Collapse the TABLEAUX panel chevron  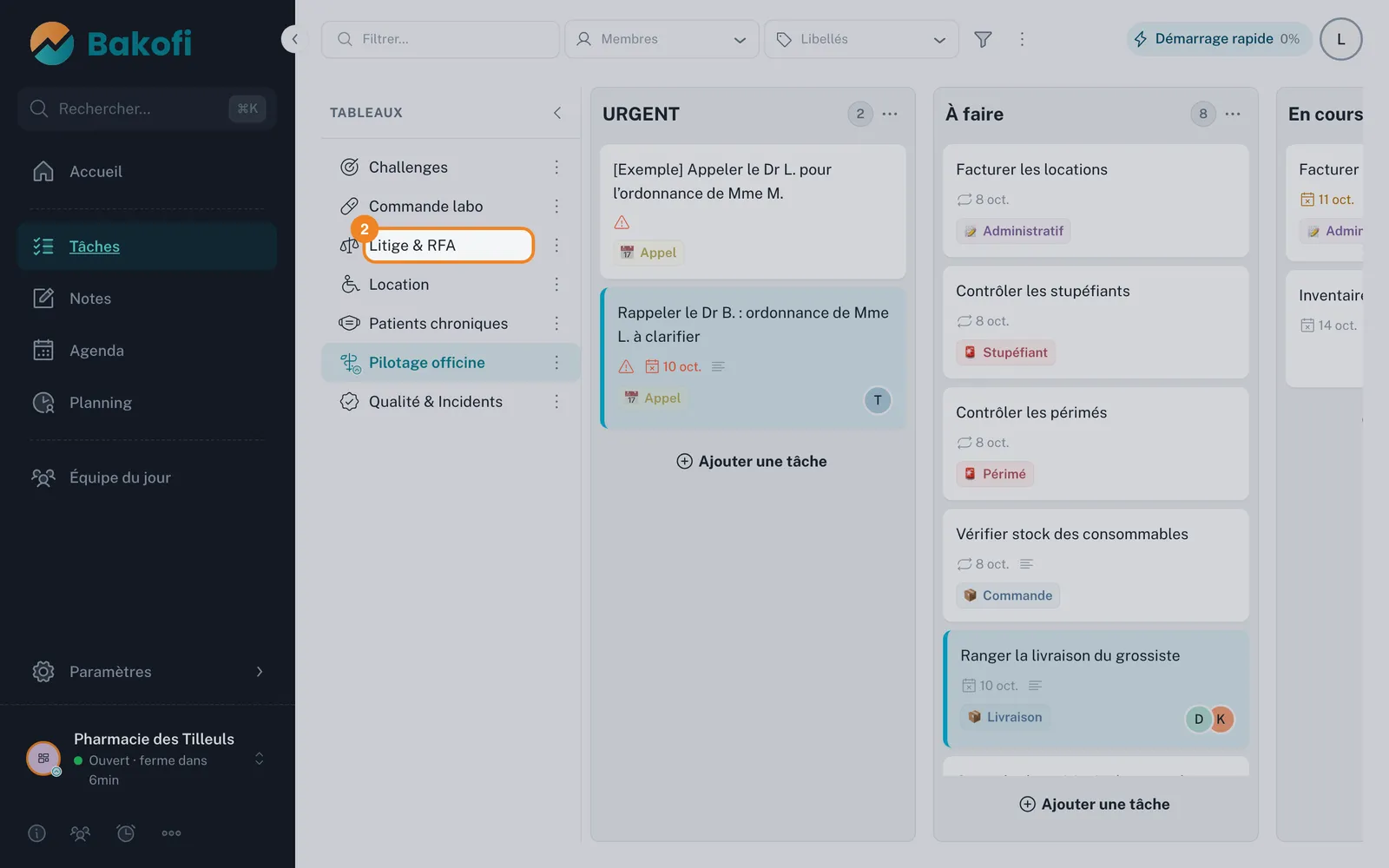click(557, 113)
